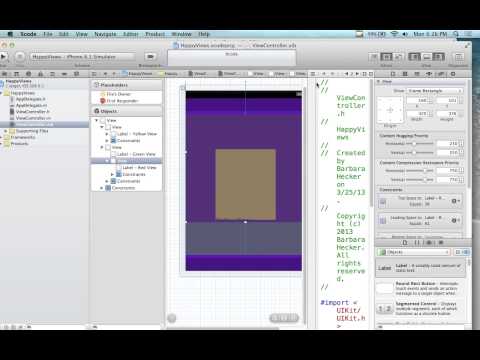The width and height of the screenshot is (480, 360).
Task: Open gear menu for Top Space constraint
Action: click(x=455, y=201)
